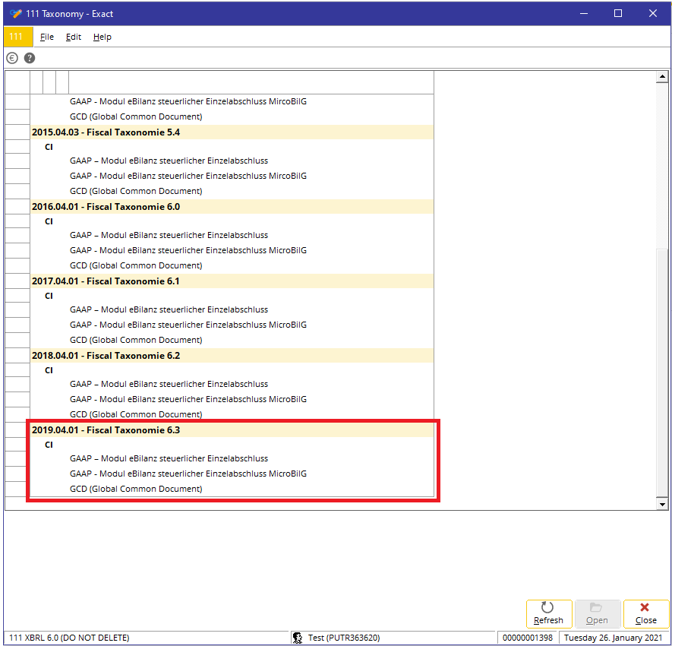Select GAAP MicroBilG row under Taxonomie 6.2
The height and width of the screenshot is (647, 673).
[x=188, y=399]
